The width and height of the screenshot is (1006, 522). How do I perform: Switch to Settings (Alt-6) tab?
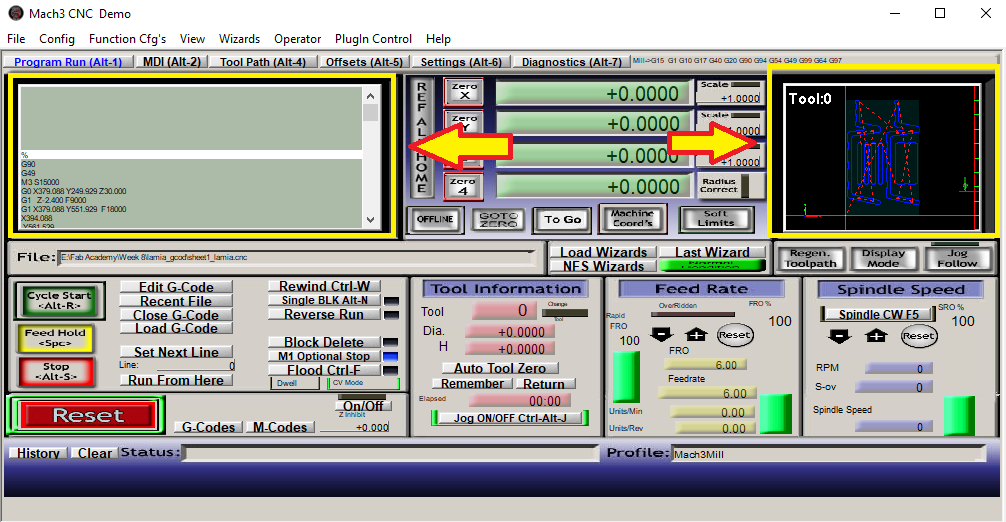(461, 62)
